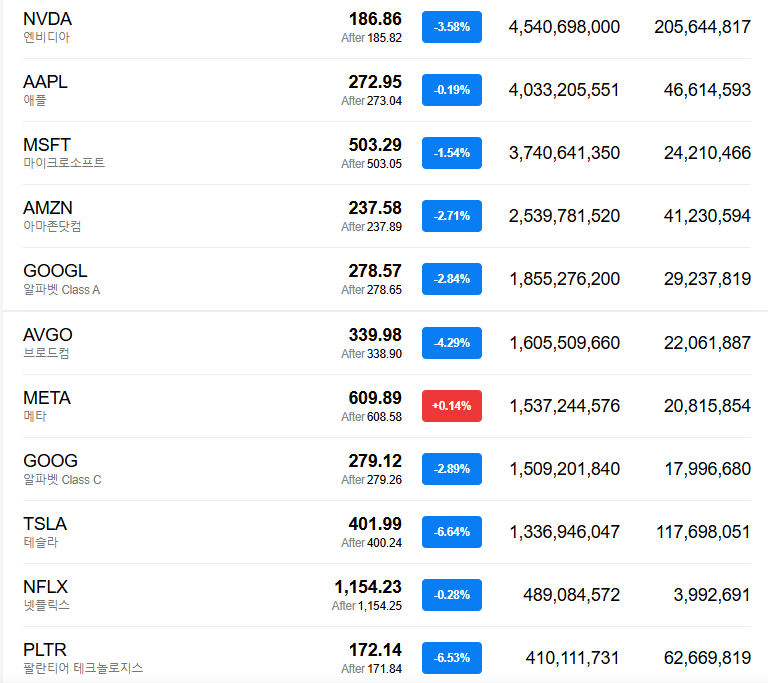The height and width of the screenshot is (683, 768).
Task: Click PLTR after-hours price 171.84
Action: pyautogui.click(x=384, y=669)
